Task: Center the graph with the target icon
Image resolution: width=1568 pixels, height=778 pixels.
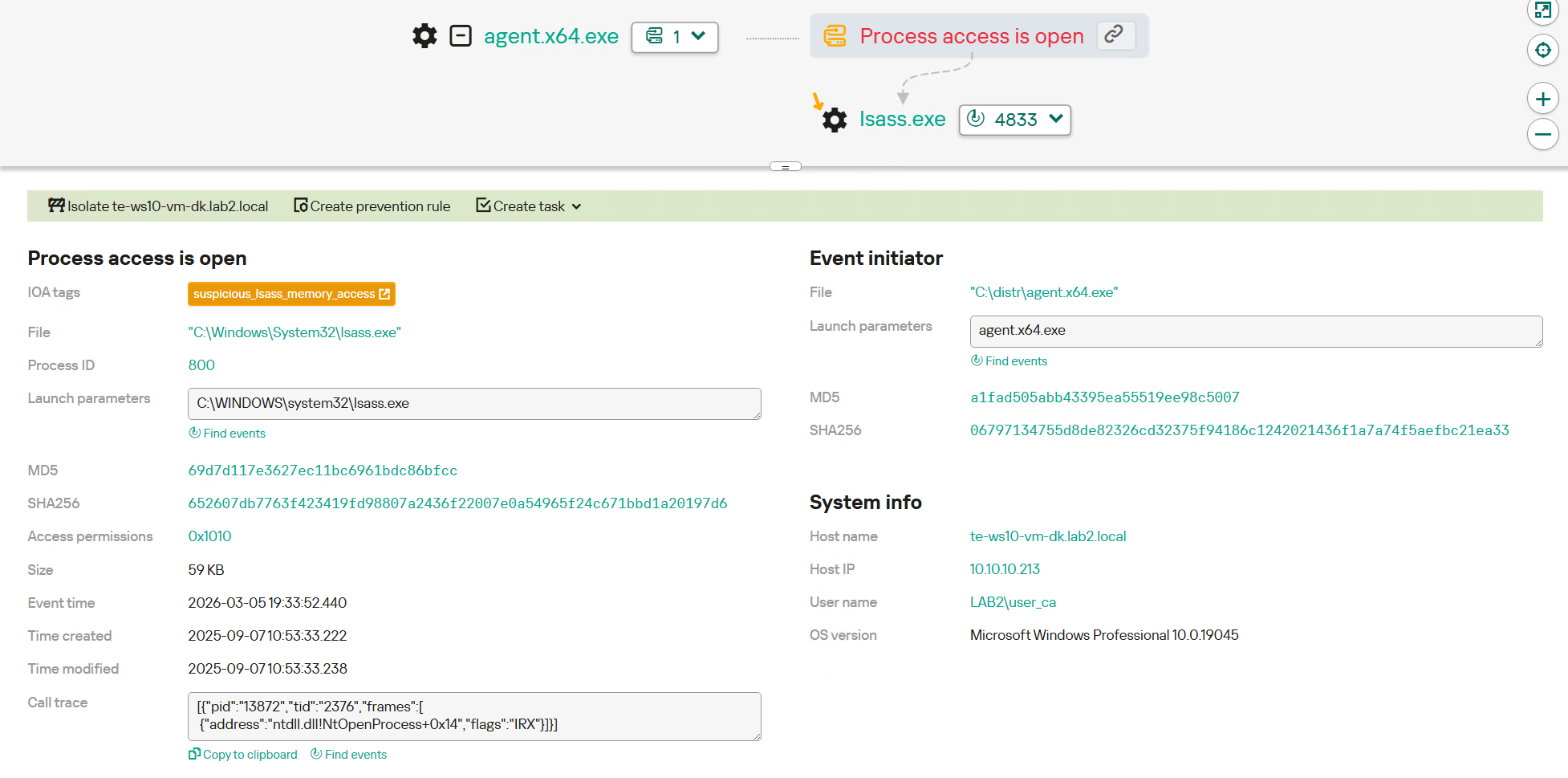Action: click(1542, 51)
